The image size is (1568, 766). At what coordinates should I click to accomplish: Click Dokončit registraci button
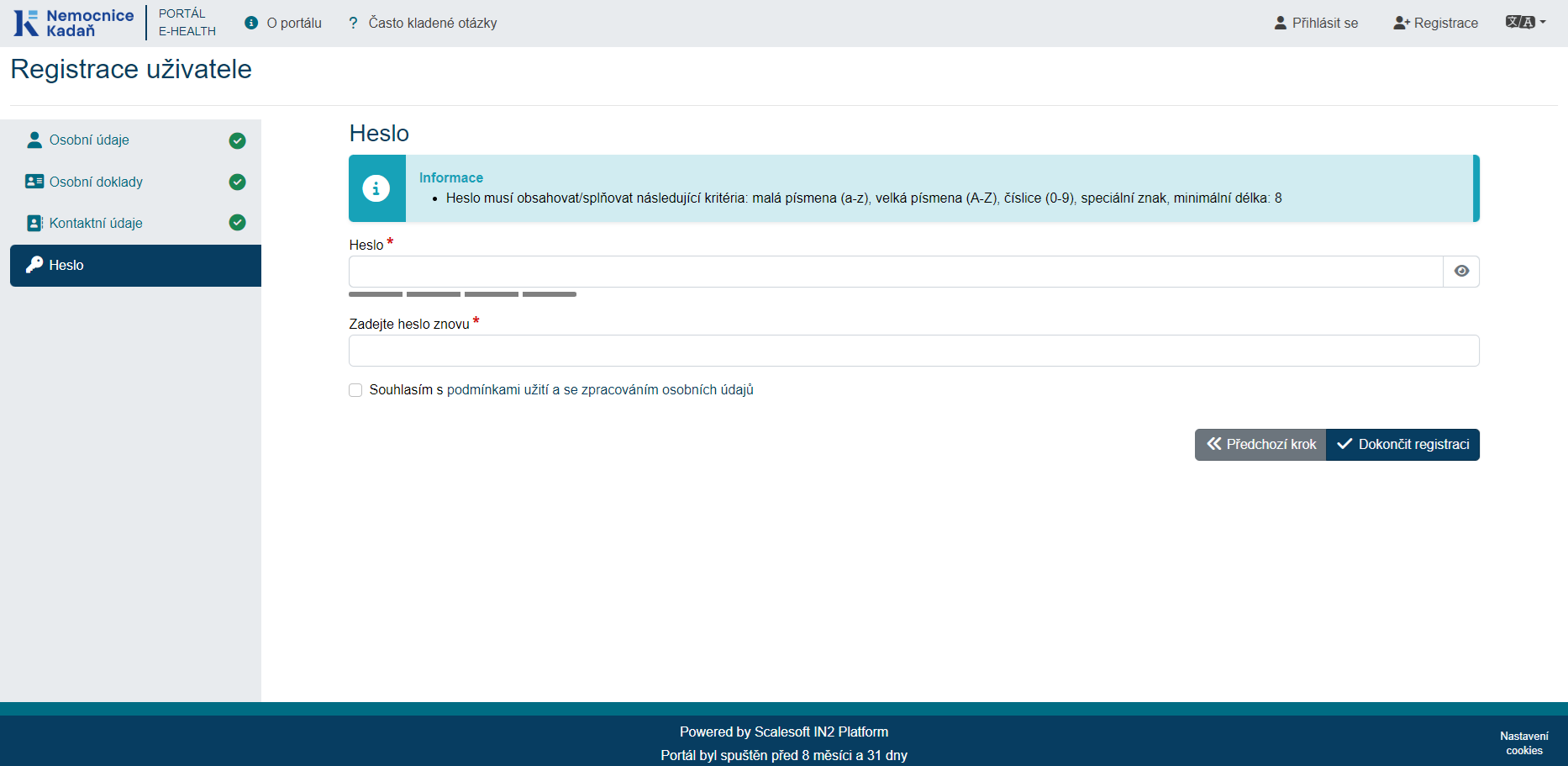click(1402, 445)
